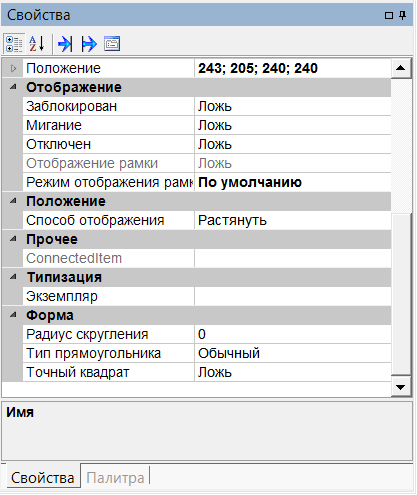This screenshot has width=417, height=495.
Task: Collapse the bold Положение category
Action: (13, 201)
